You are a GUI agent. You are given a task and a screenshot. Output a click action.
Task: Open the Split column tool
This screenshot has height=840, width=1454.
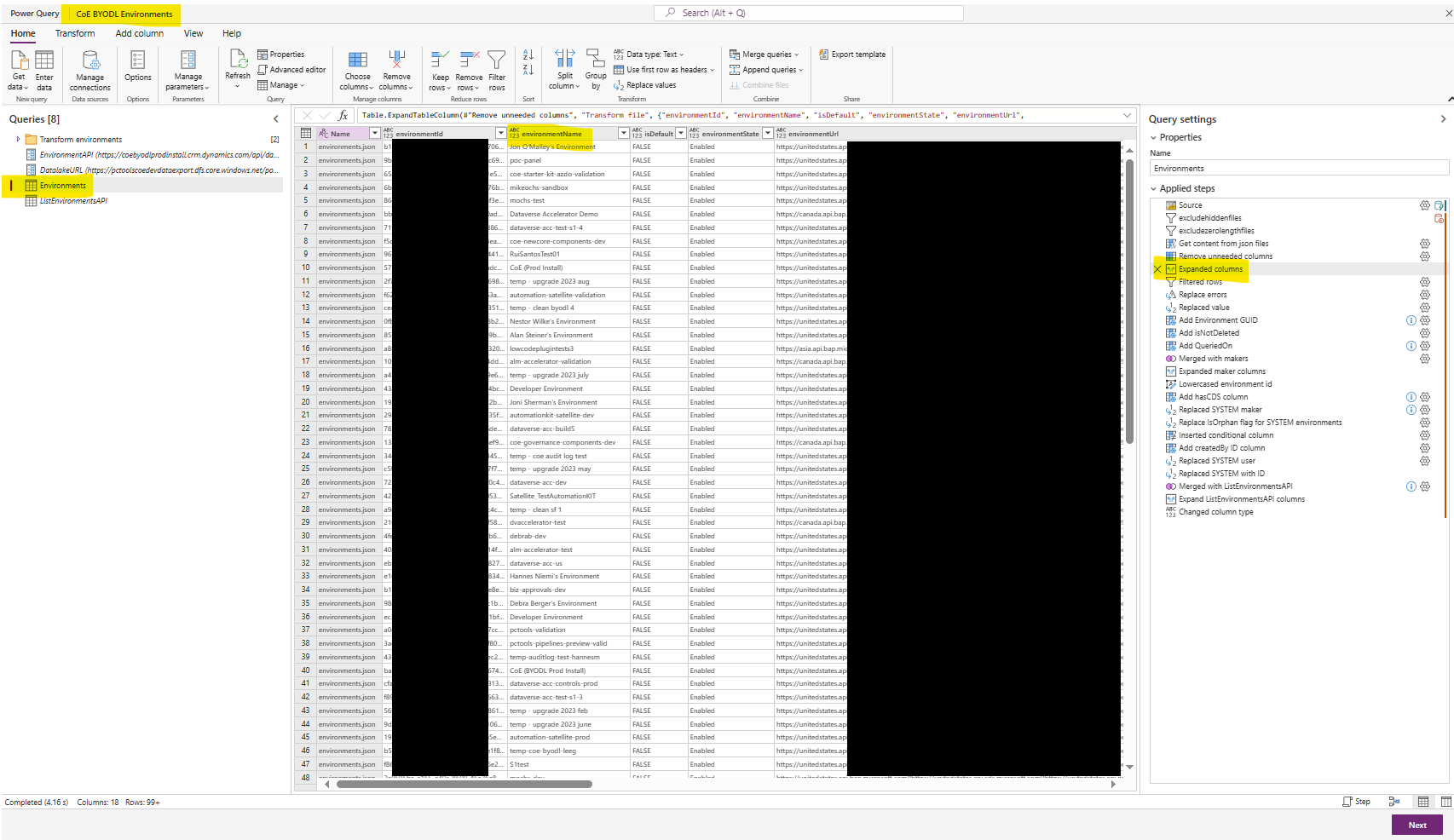[564, 70]
